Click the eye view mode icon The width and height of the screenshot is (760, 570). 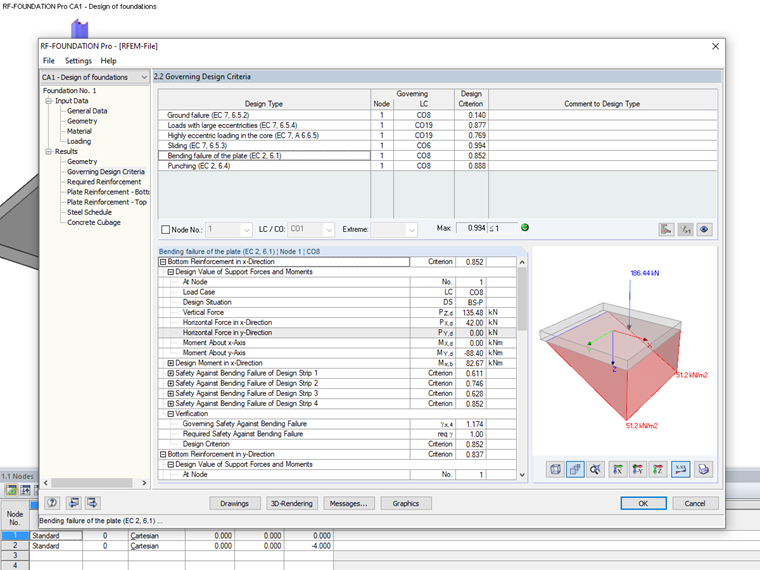coord(704,229)
